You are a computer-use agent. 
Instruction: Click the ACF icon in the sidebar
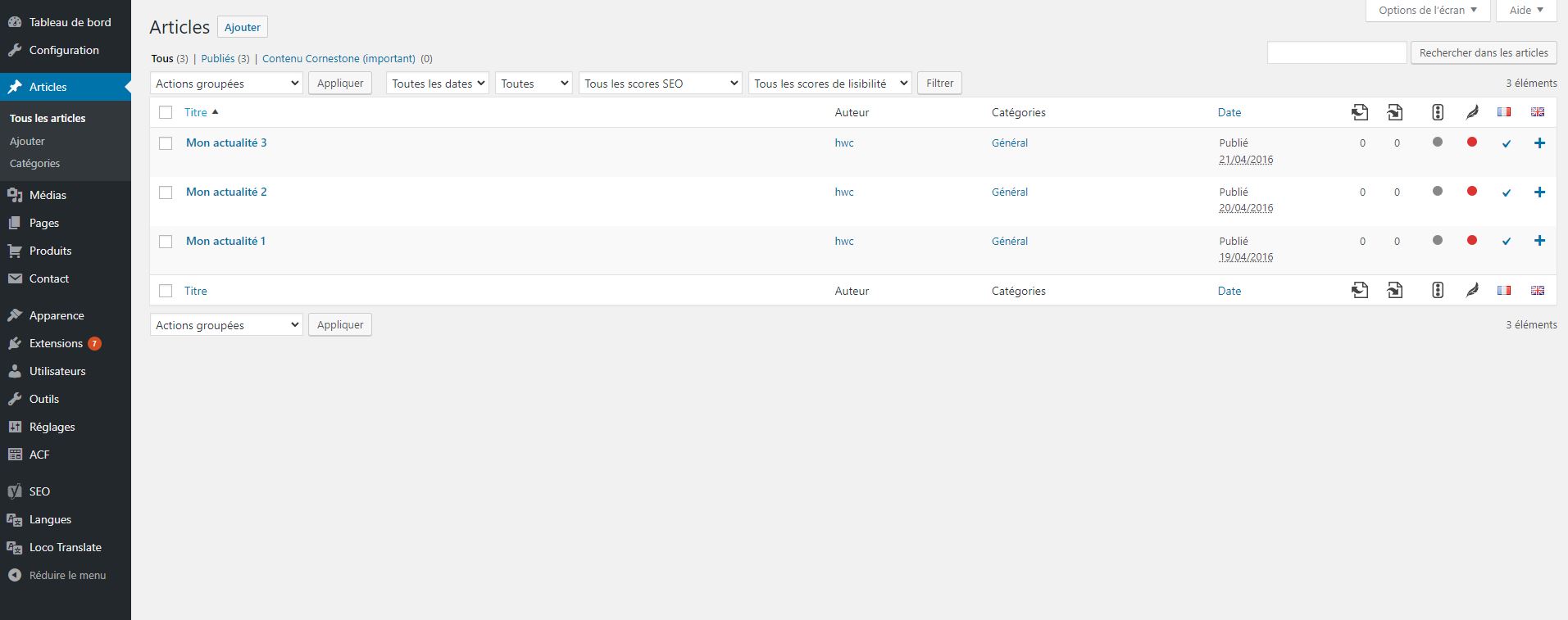[15, 455]
